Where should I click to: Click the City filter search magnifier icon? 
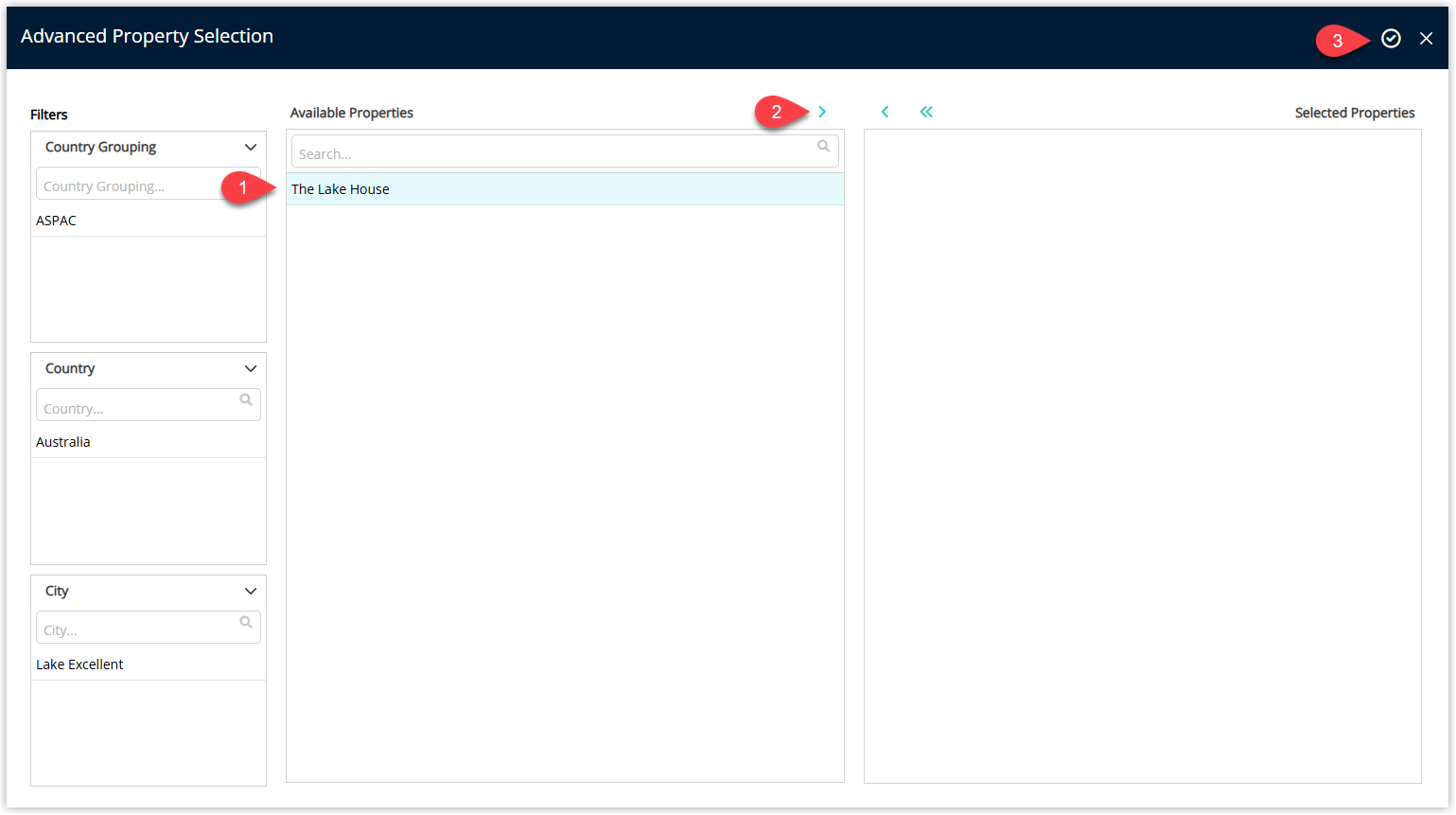(x=246, y=623)
